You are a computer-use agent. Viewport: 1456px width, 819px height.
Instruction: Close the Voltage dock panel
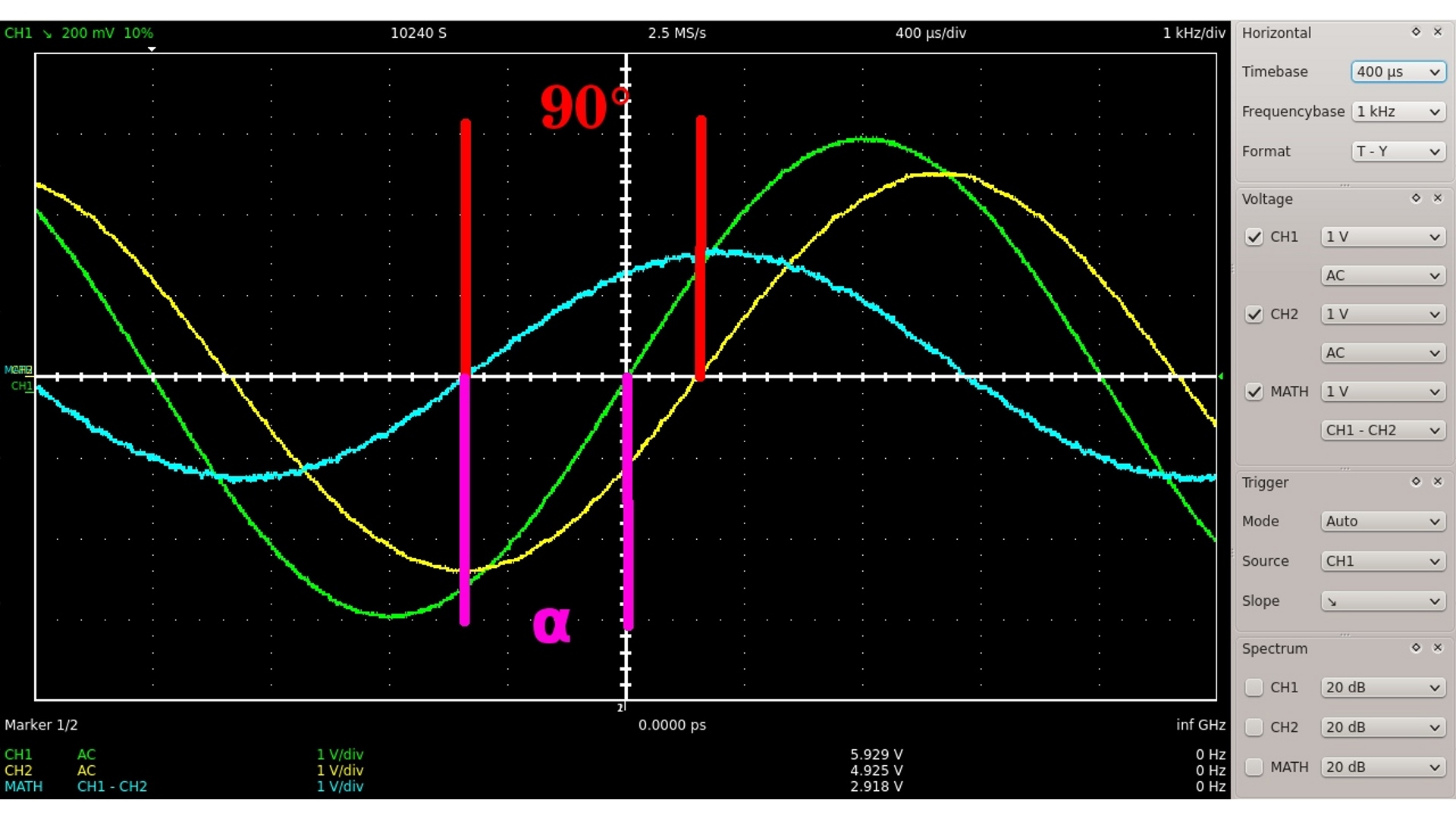[x=1437, y=198]
